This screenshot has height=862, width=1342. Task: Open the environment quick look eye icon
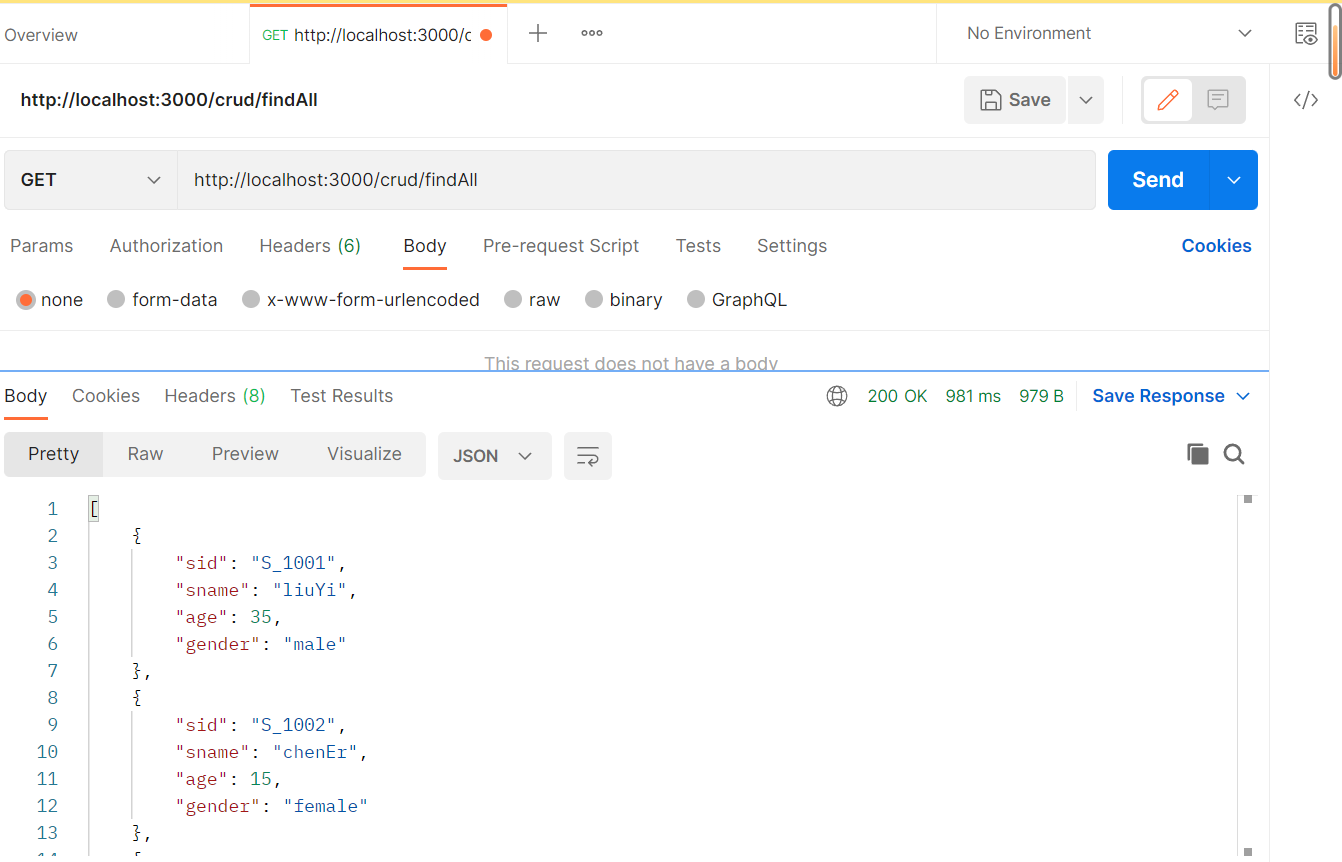pos(1306,33)
